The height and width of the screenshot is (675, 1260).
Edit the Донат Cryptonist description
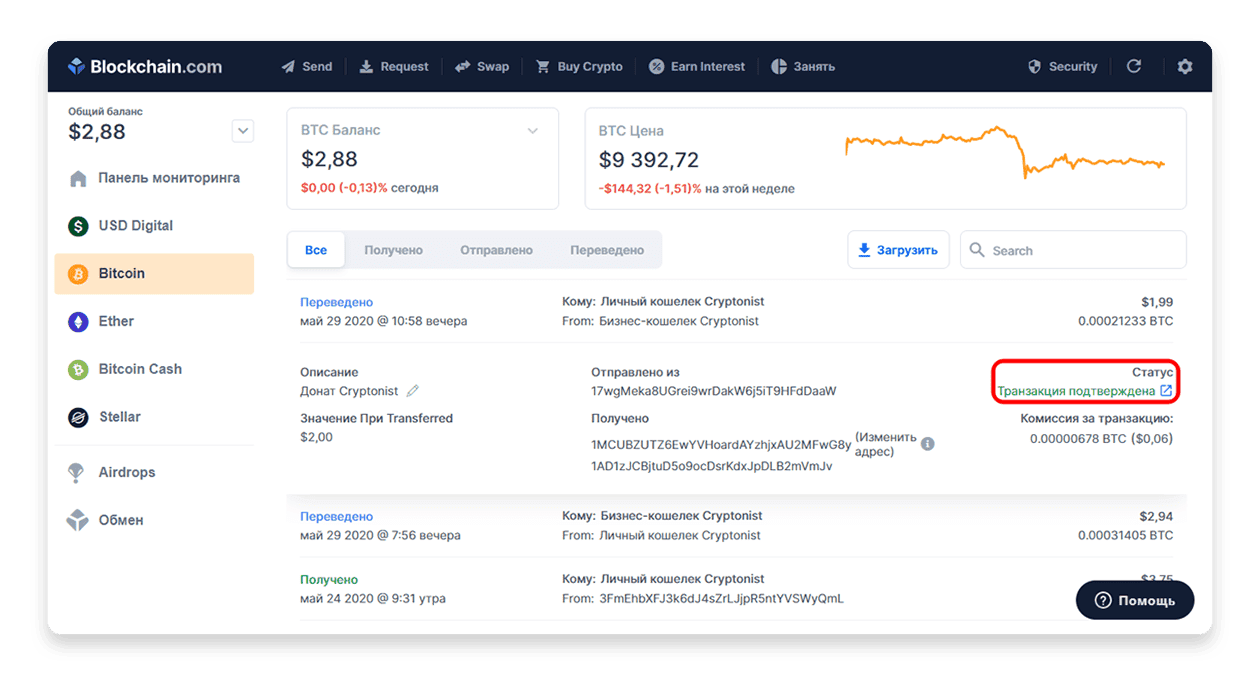pyautogui.click(x=412, y=391)
